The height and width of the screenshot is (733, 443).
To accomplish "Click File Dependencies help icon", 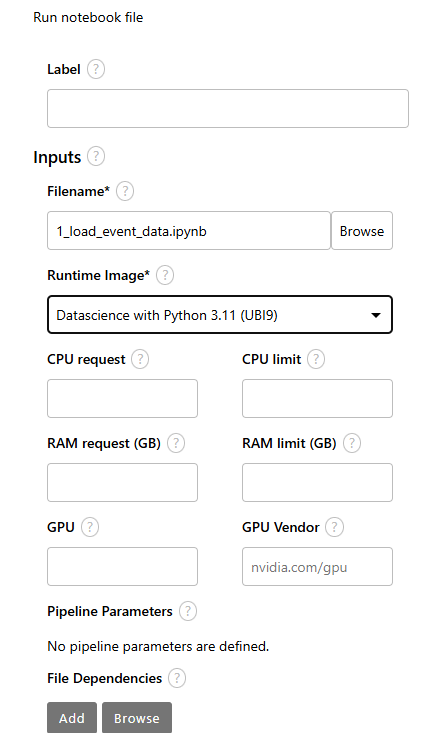I will (177, 678).
